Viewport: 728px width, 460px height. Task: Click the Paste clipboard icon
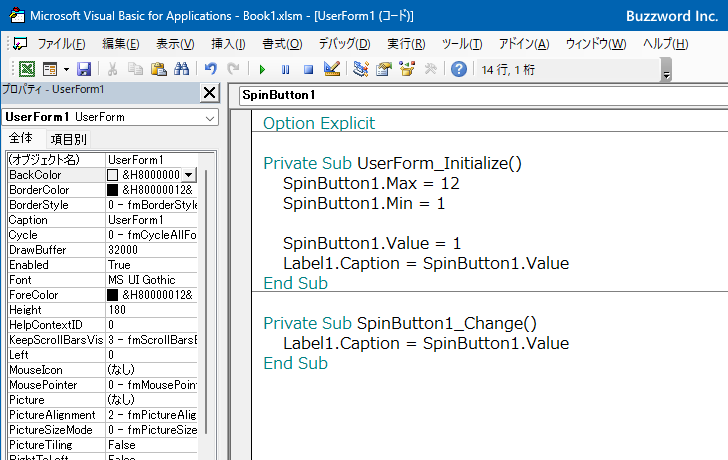click(x=159, y=69)
